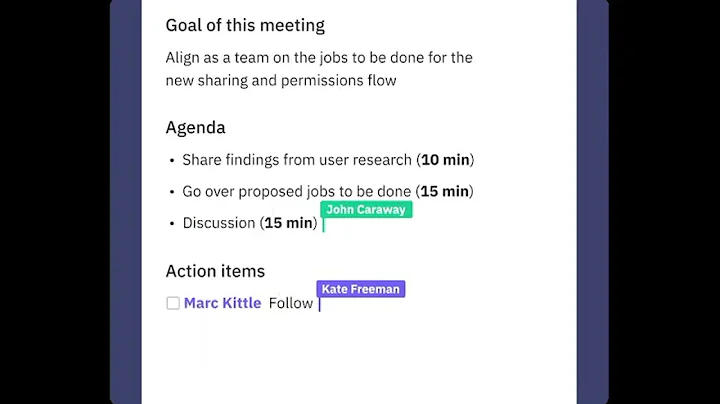This screenshot has width=720, height=404.
Task: Select the Action items heading
Action: [x=215, y=271]
